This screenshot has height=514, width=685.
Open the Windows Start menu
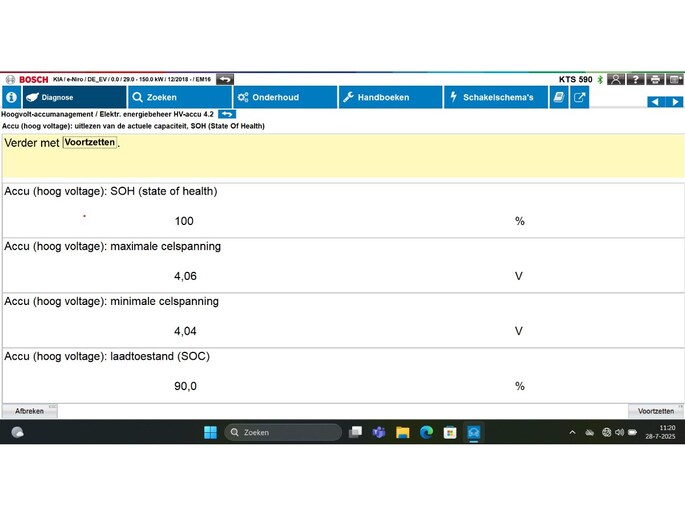point(210,432)
